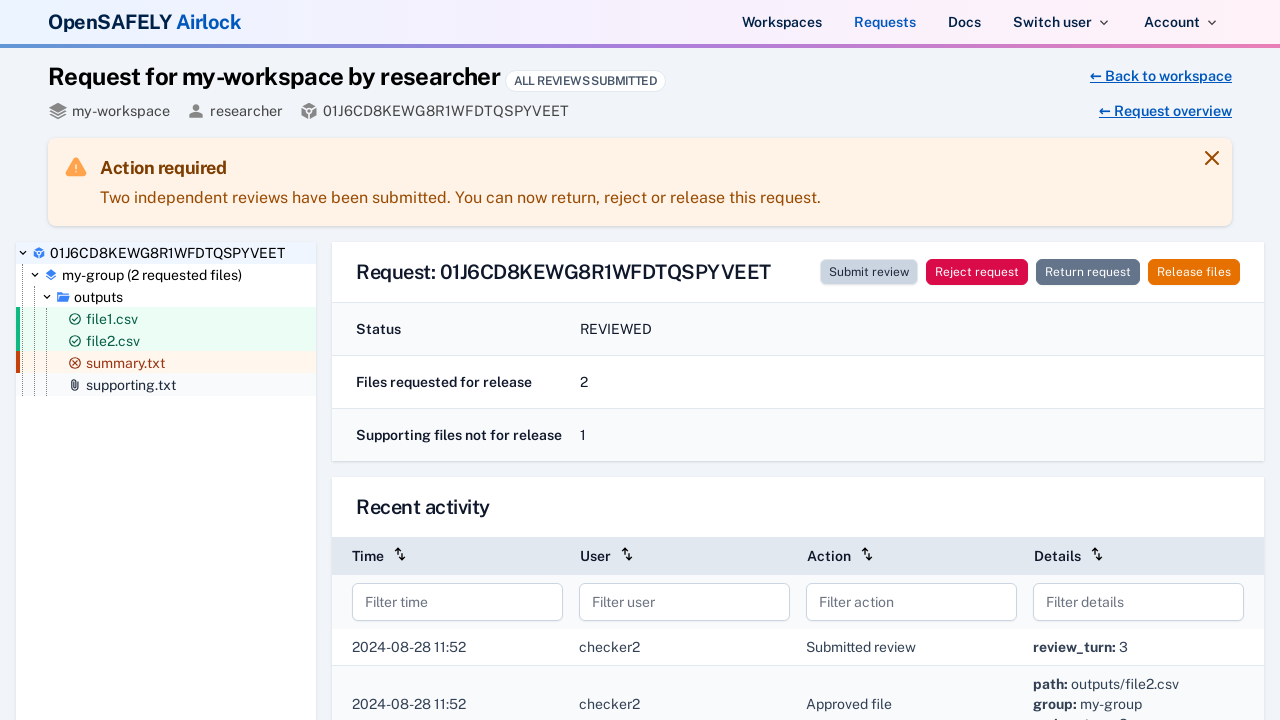Click the Release files button

pos(1193,271)
